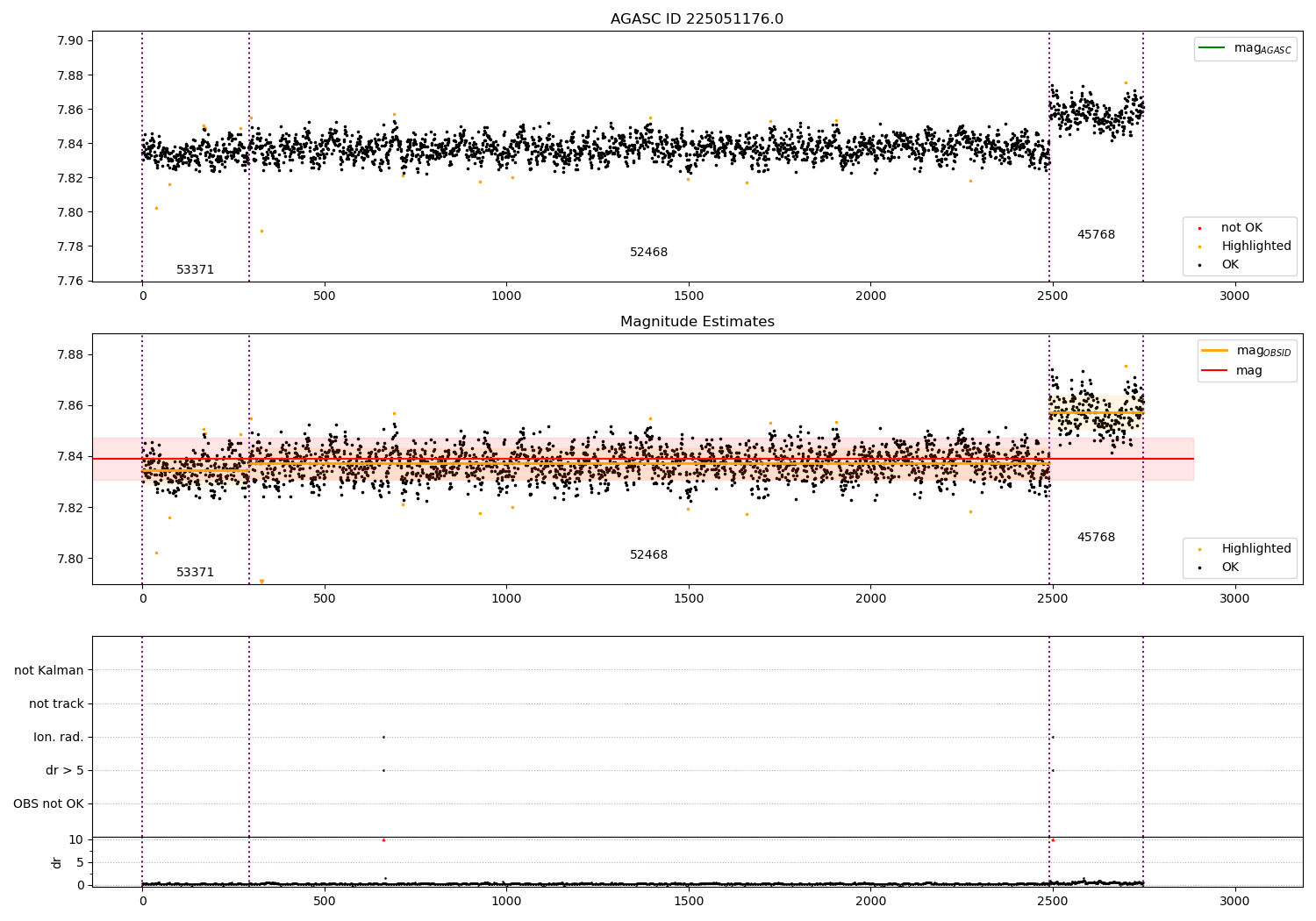Click obsid label 52468 in the top plot
This screenshot has width=1316, height=921.
(x=648, y=253)
